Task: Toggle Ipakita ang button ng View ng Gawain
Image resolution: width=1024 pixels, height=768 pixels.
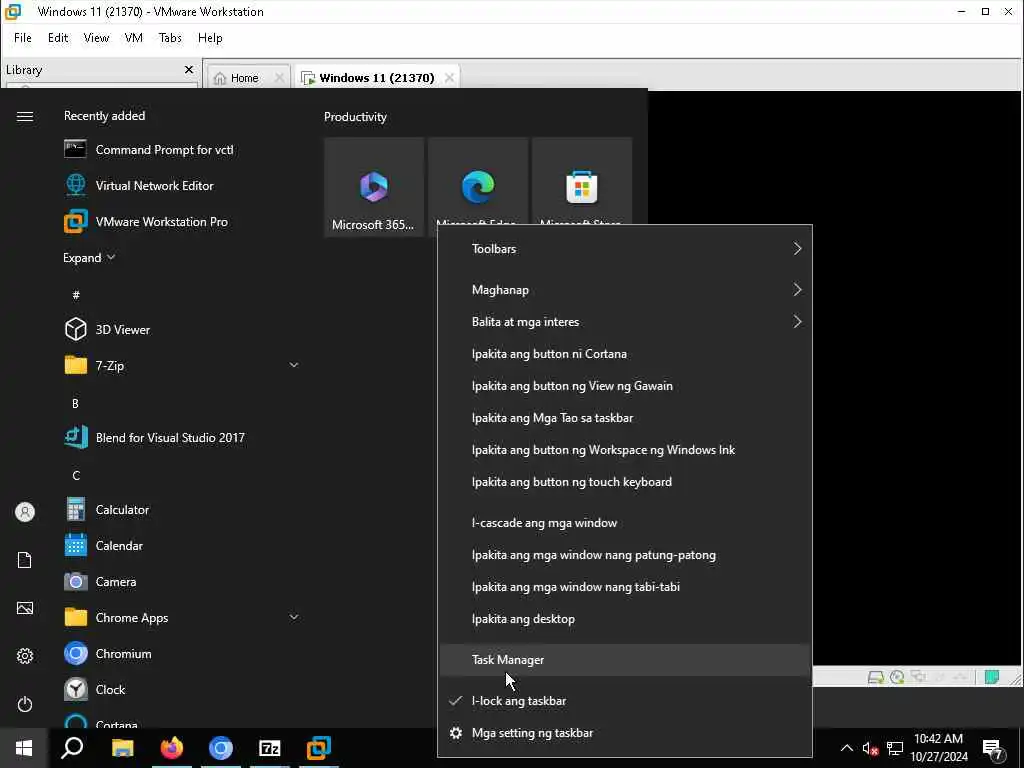Action: click(x=625, y=385)
